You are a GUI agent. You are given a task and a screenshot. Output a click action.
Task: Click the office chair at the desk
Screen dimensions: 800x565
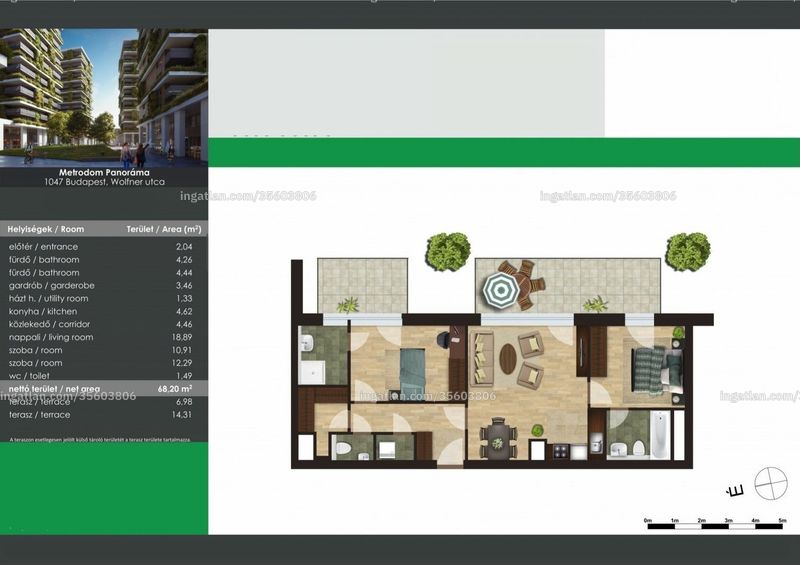(x=443, y=339)
